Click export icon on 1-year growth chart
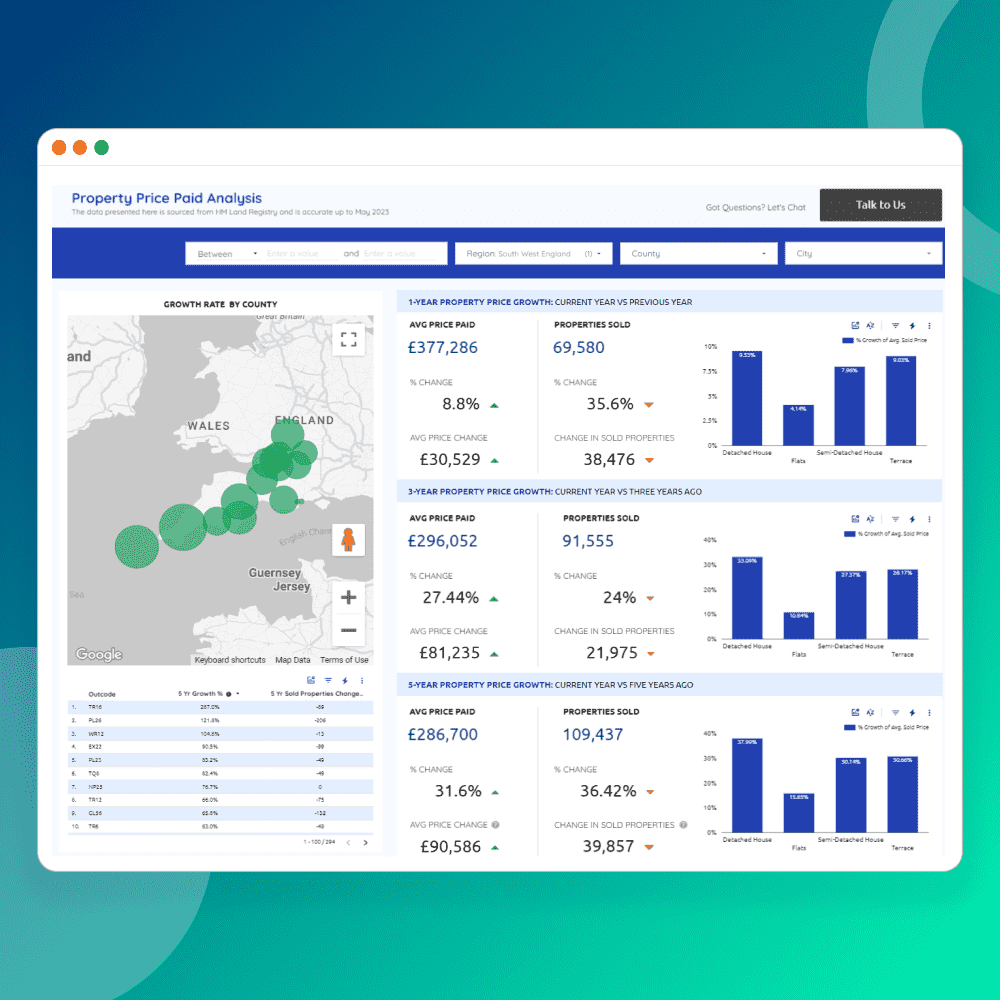The height and width of the screenshot is (1000, 1000). (855, 325)
